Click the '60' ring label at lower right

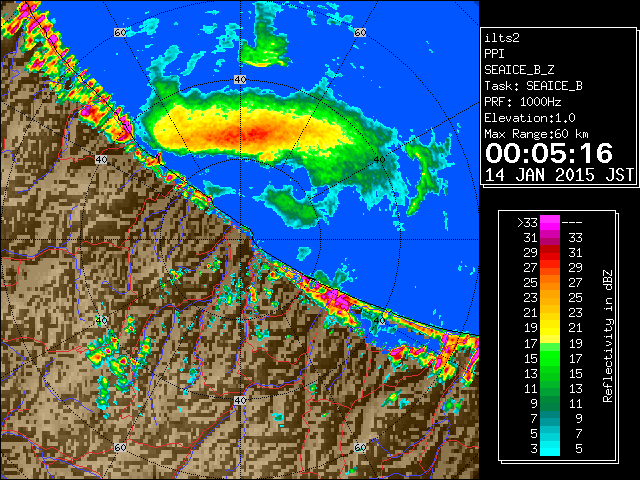point(360,447)
